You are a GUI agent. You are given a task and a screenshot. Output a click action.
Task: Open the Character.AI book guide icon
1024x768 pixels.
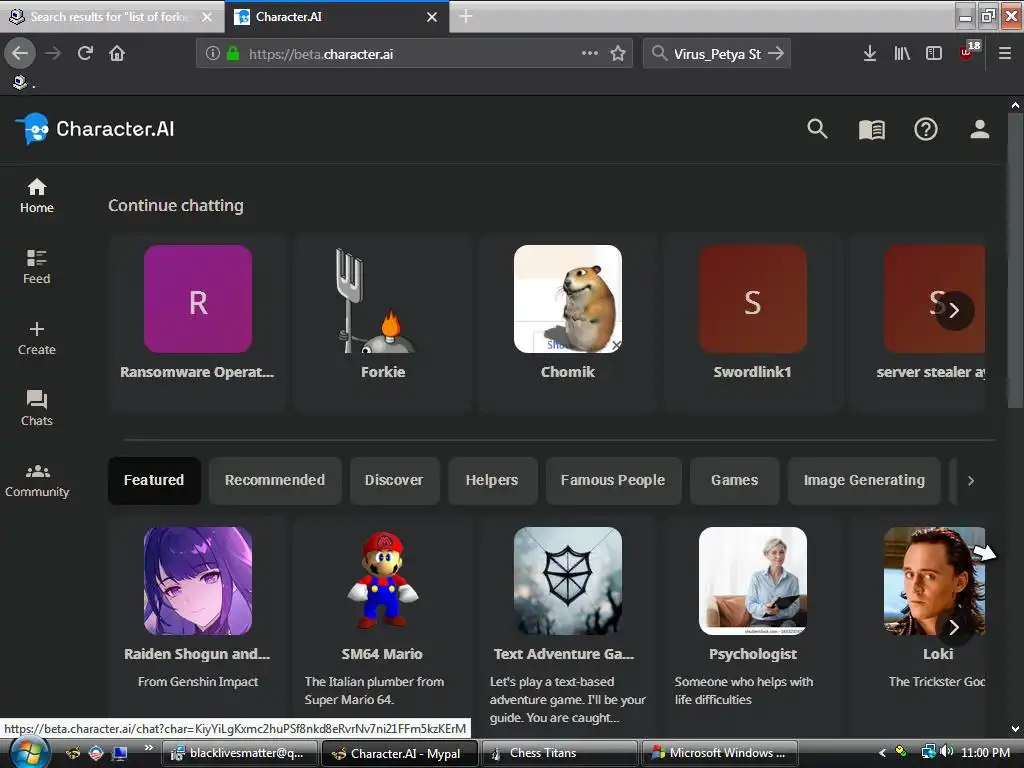click(x=871, y=130)
